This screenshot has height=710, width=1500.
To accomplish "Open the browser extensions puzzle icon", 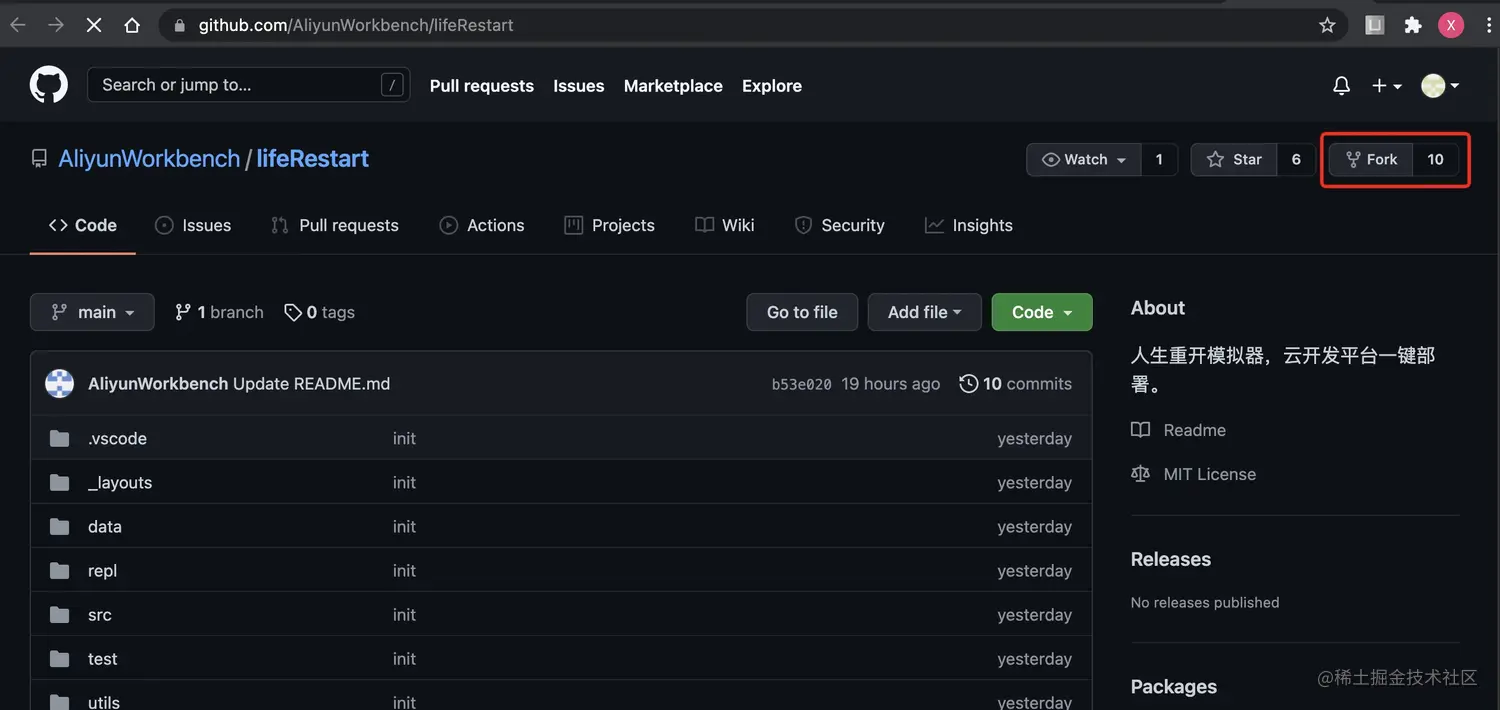I will tap(1413, 25).
